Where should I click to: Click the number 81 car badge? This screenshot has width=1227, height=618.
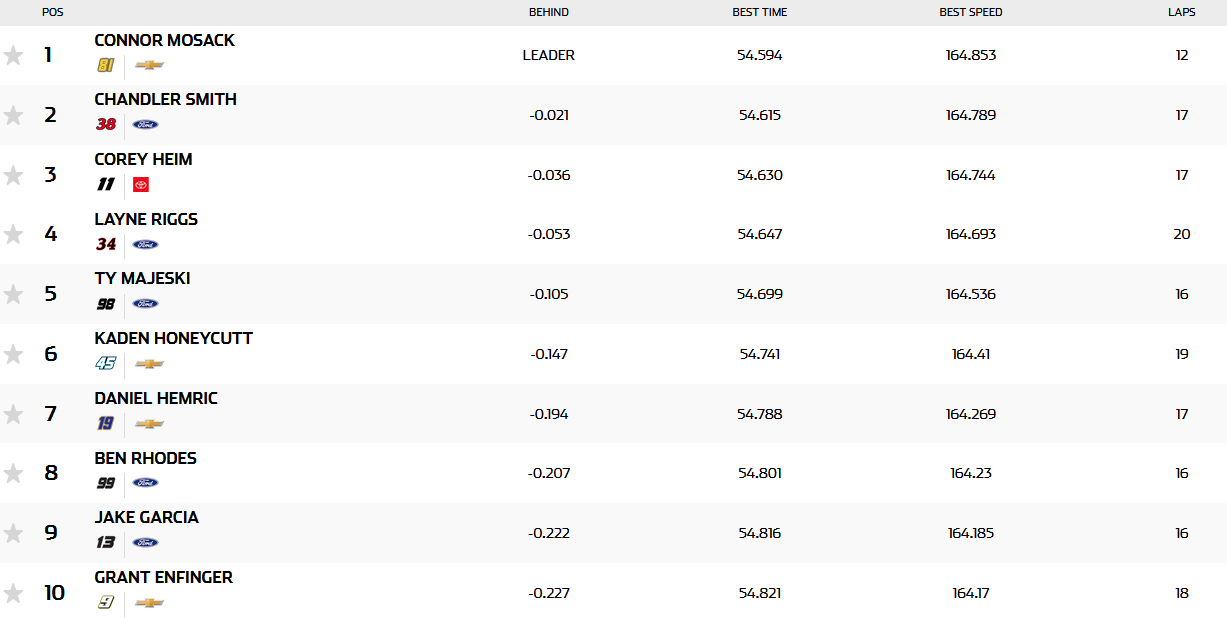click(105, 65)
